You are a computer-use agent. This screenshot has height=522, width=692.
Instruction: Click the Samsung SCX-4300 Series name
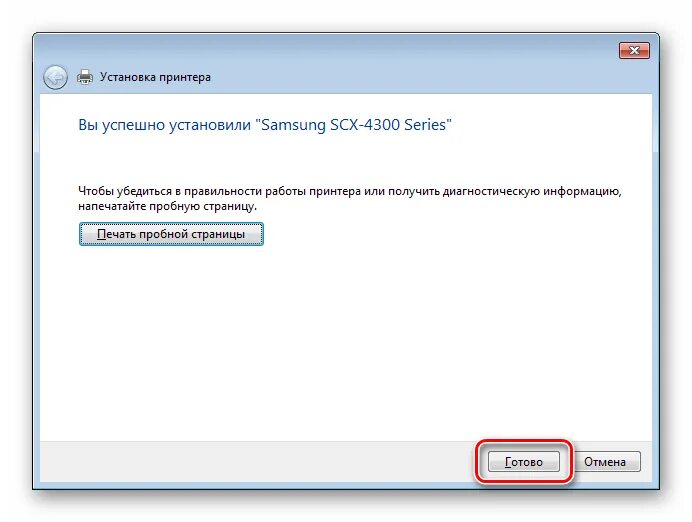[x=354, y=125]
